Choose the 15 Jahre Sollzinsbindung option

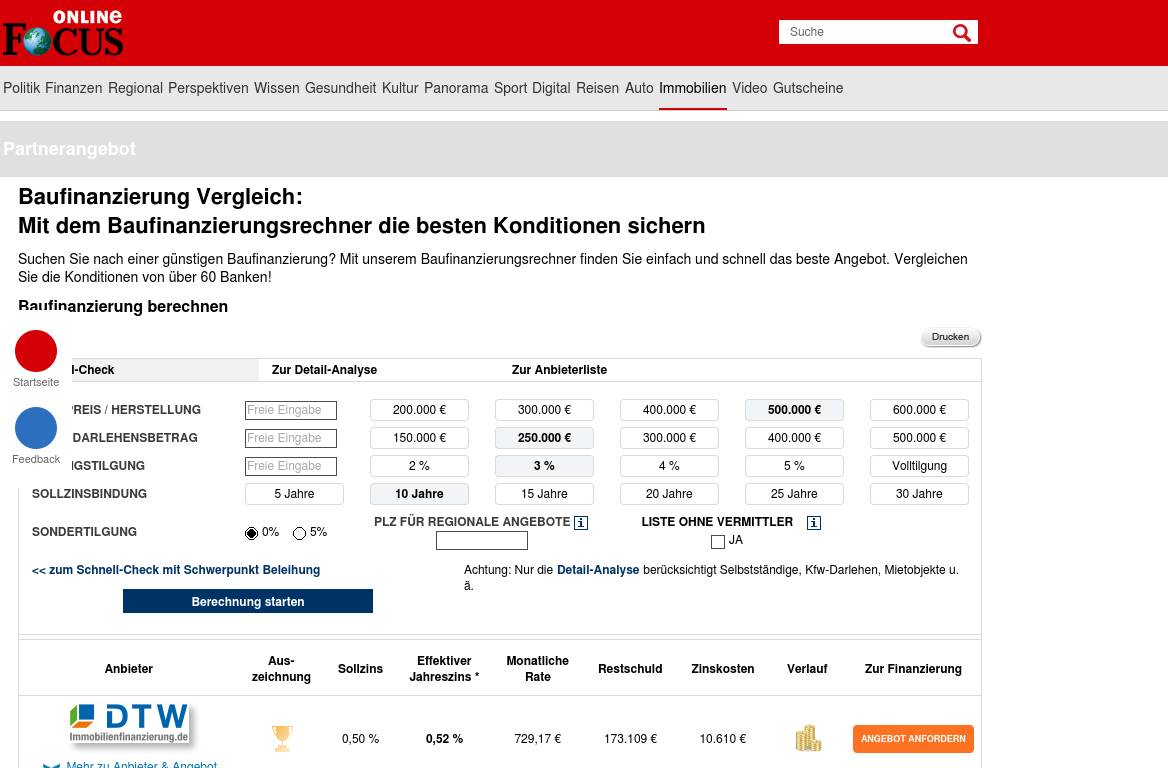point(544,494)
